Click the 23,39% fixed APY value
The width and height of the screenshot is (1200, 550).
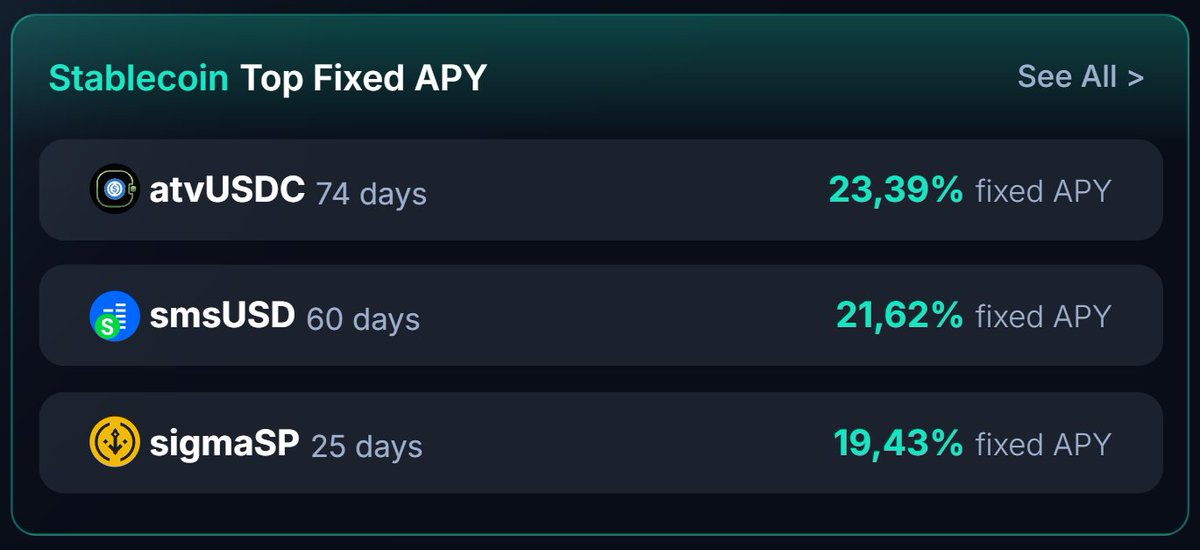pos(896,189)
